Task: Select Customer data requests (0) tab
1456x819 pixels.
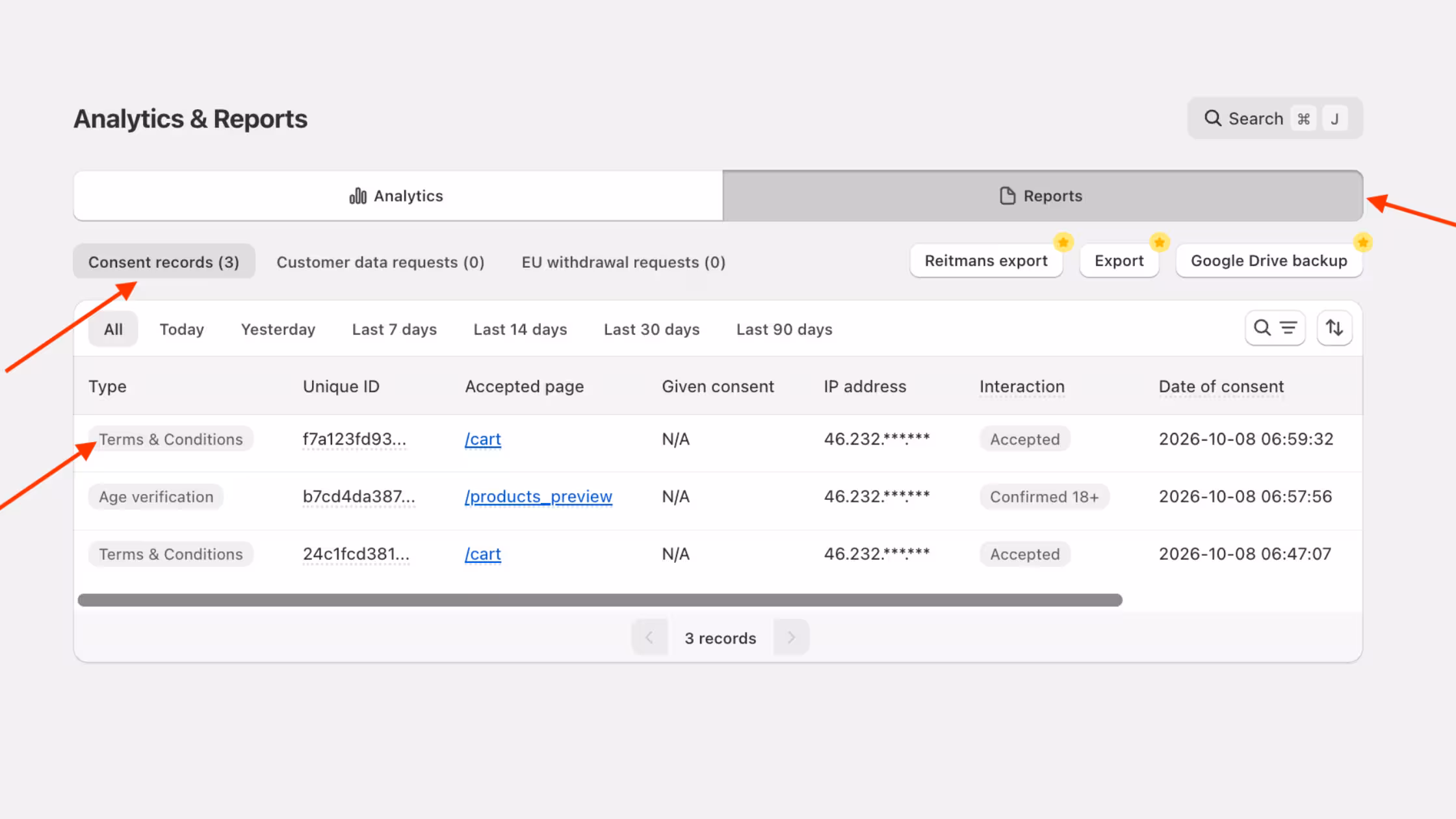Action: [x=380, y=261]
